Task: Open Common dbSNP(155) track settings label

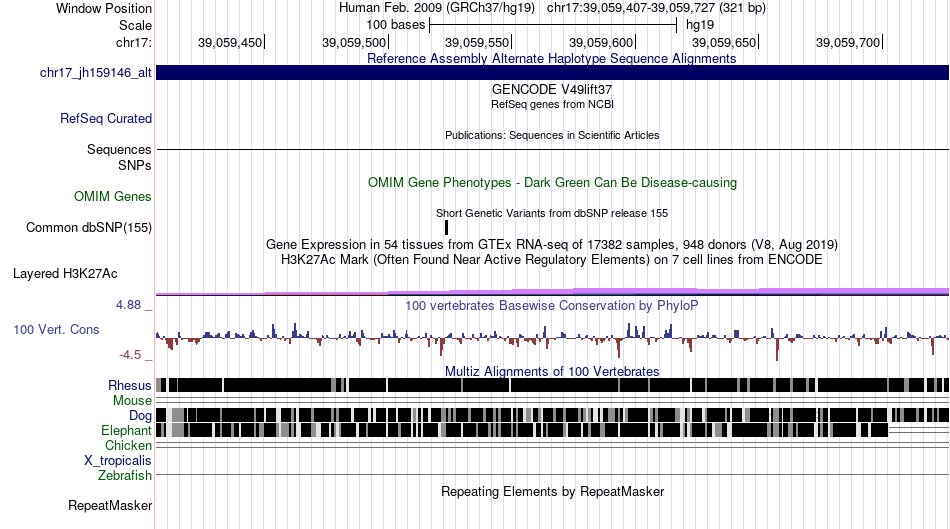Action: 89,227
